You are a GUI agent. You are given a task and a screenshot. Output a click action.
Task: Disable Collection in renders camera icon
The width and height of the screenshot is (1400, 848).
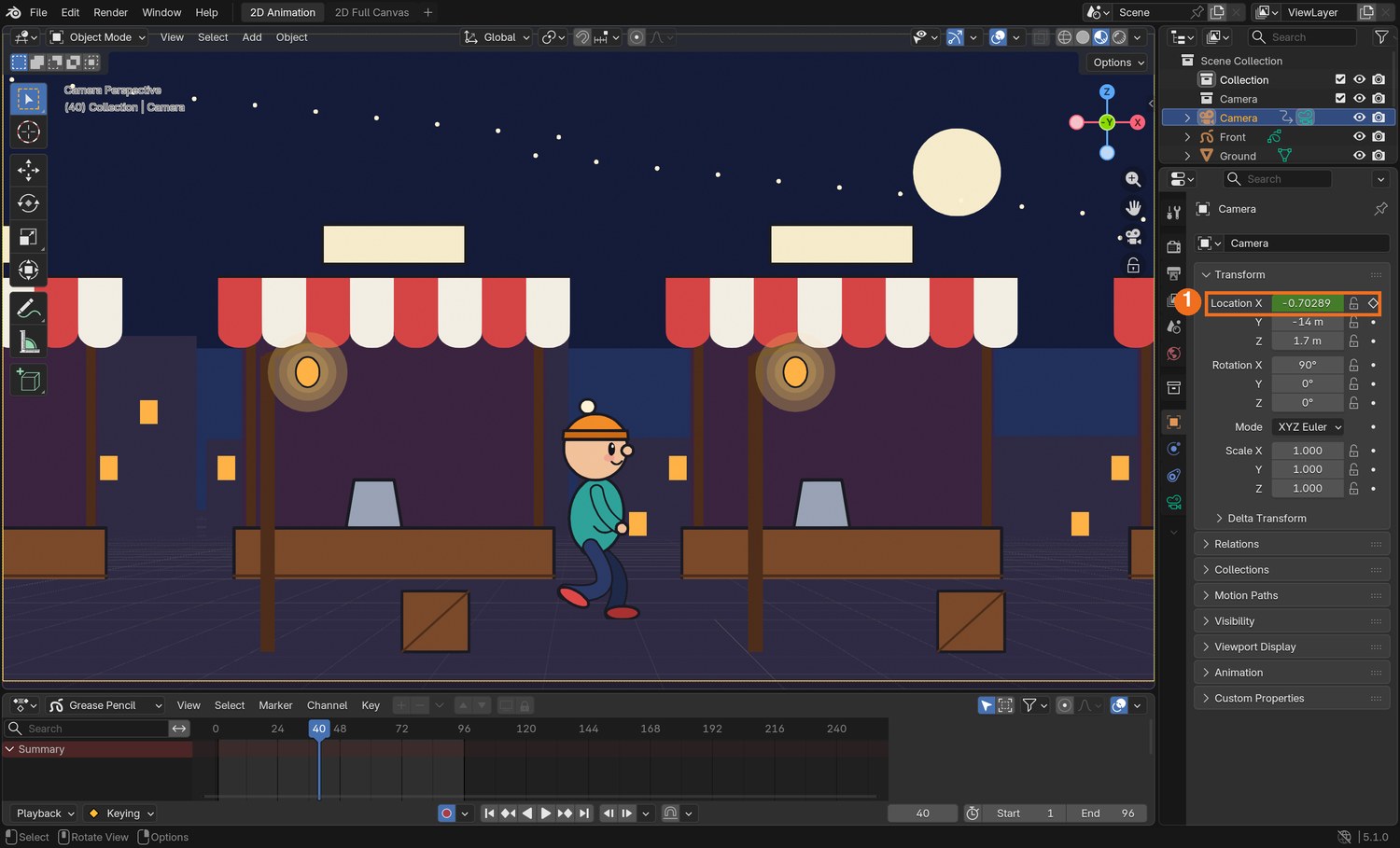[1379, 80]
